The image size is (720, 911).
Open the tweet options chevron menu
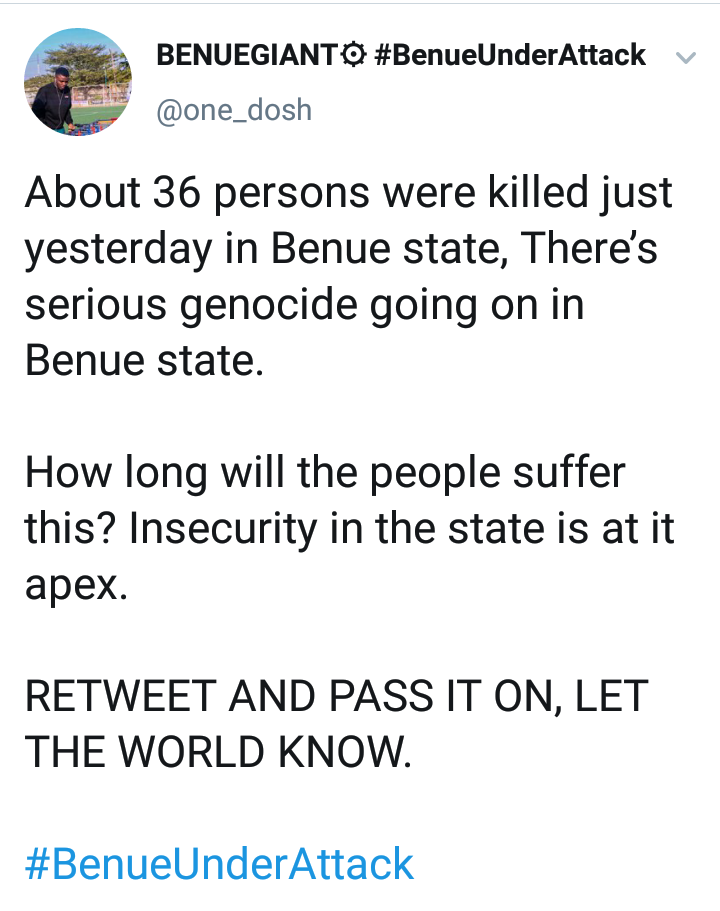[x=685, y=57]
